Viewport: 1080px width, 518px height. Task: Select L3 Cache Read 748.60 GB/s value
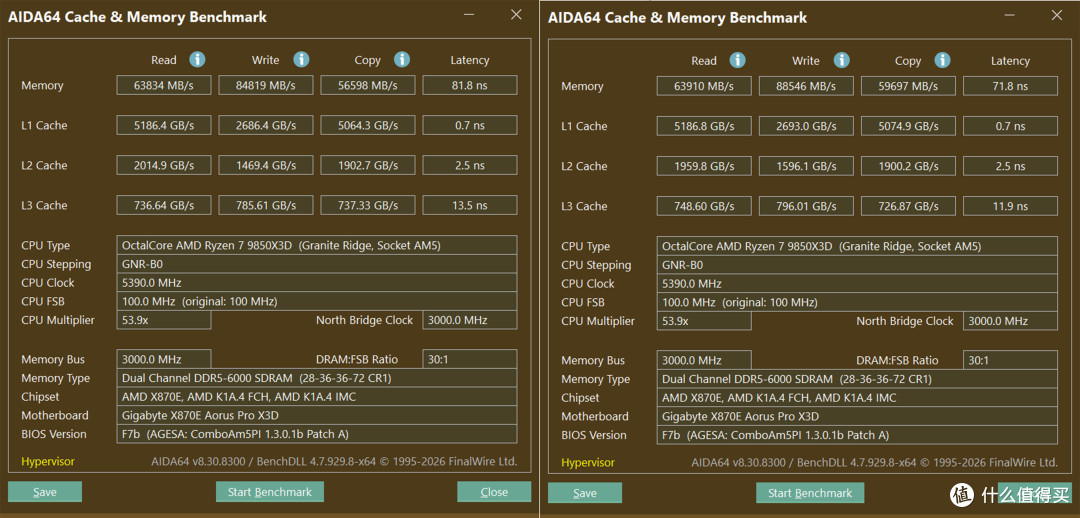pyautogui.click(x=704, y=206)
